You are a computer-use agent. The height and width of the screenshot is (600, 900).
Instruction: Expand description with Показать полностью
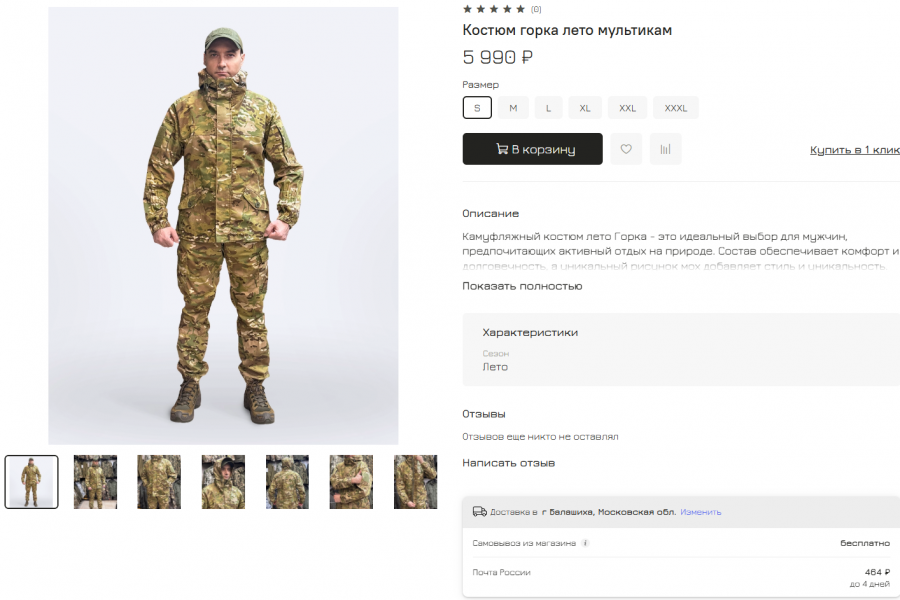click(x=522, y=286)
